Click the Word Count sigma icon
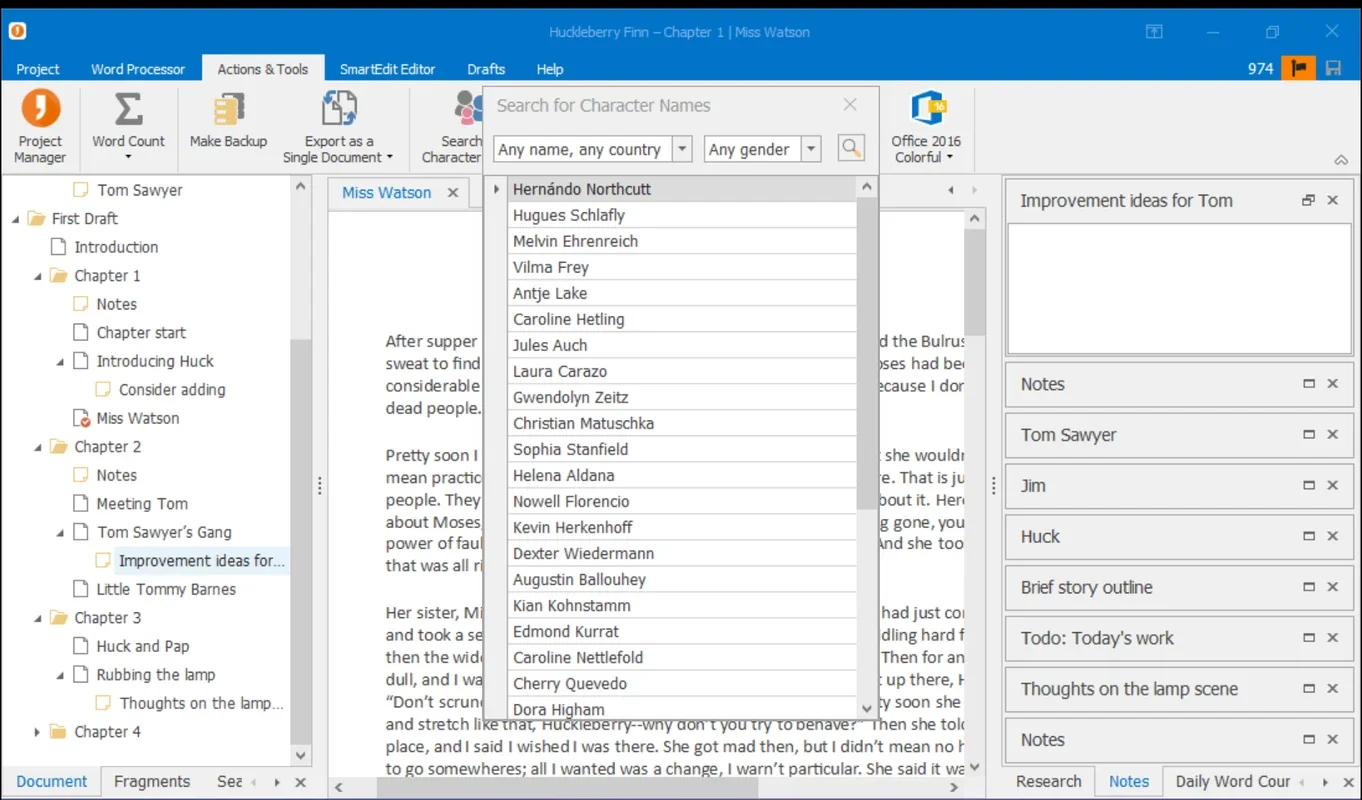The width and height of the screenshot is (1362, 800). [x=128, y=108]
